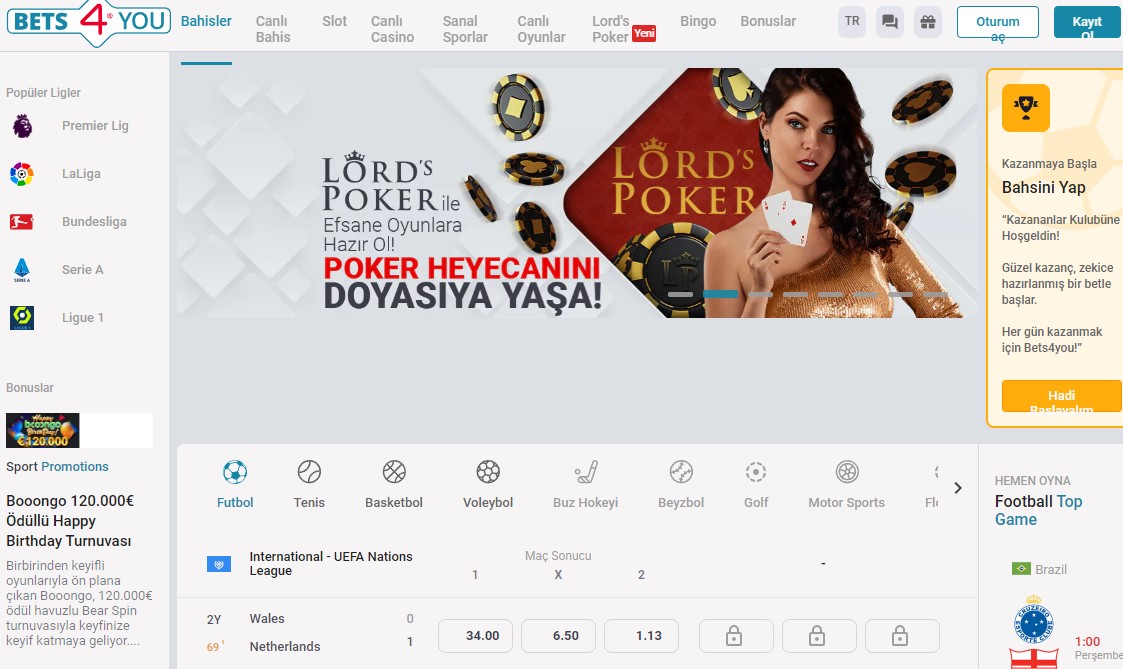Open the Ligue 1 link

(82, 318)
